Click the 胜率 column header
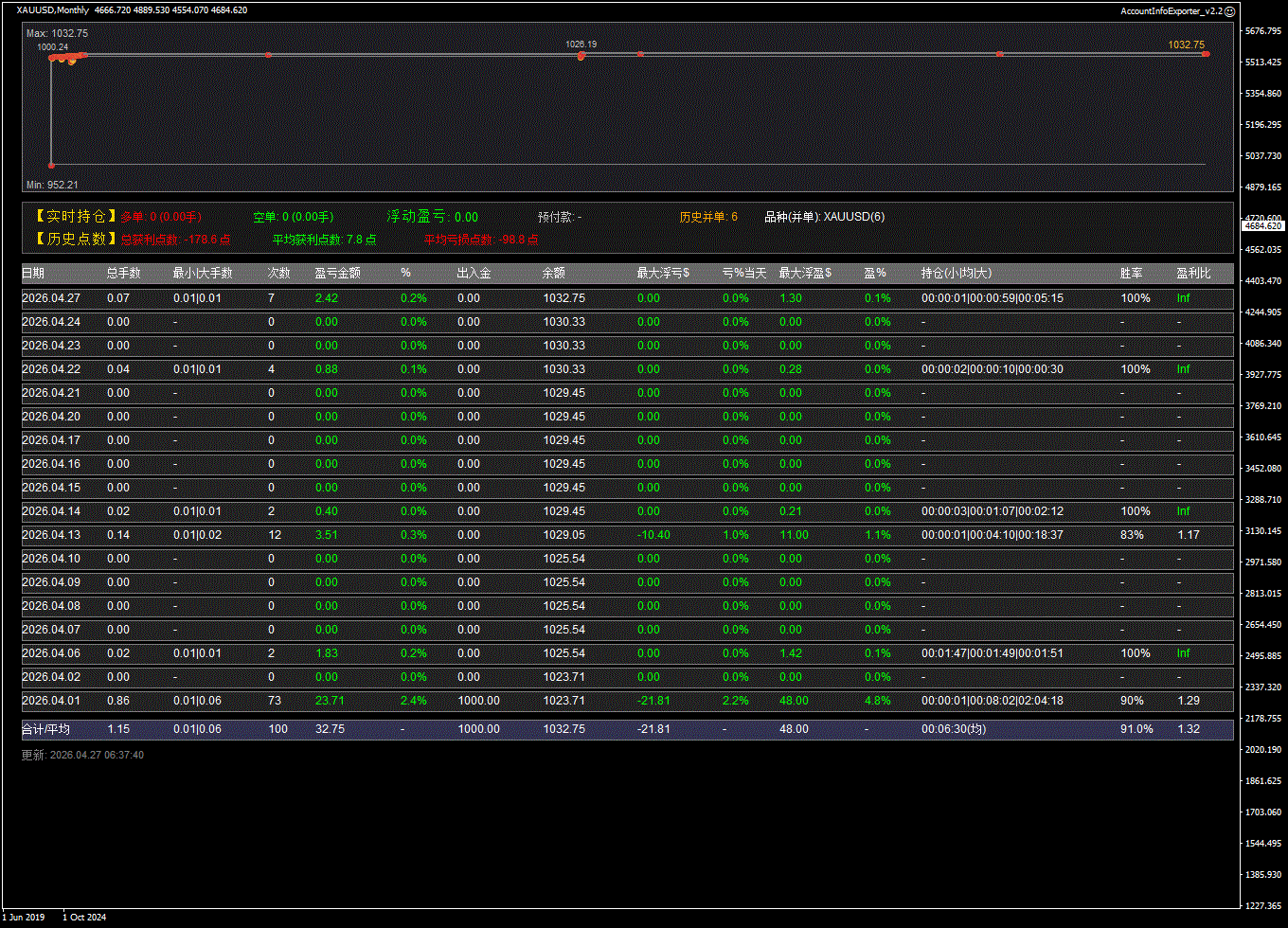1288x928 pixels. [1131, 273]
